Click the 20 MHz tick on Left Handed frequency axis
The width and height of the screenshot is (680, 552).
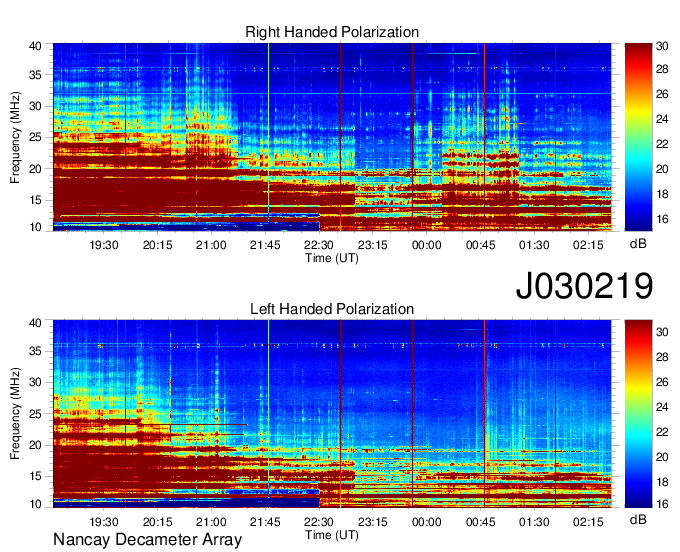[x=35, y=445]
